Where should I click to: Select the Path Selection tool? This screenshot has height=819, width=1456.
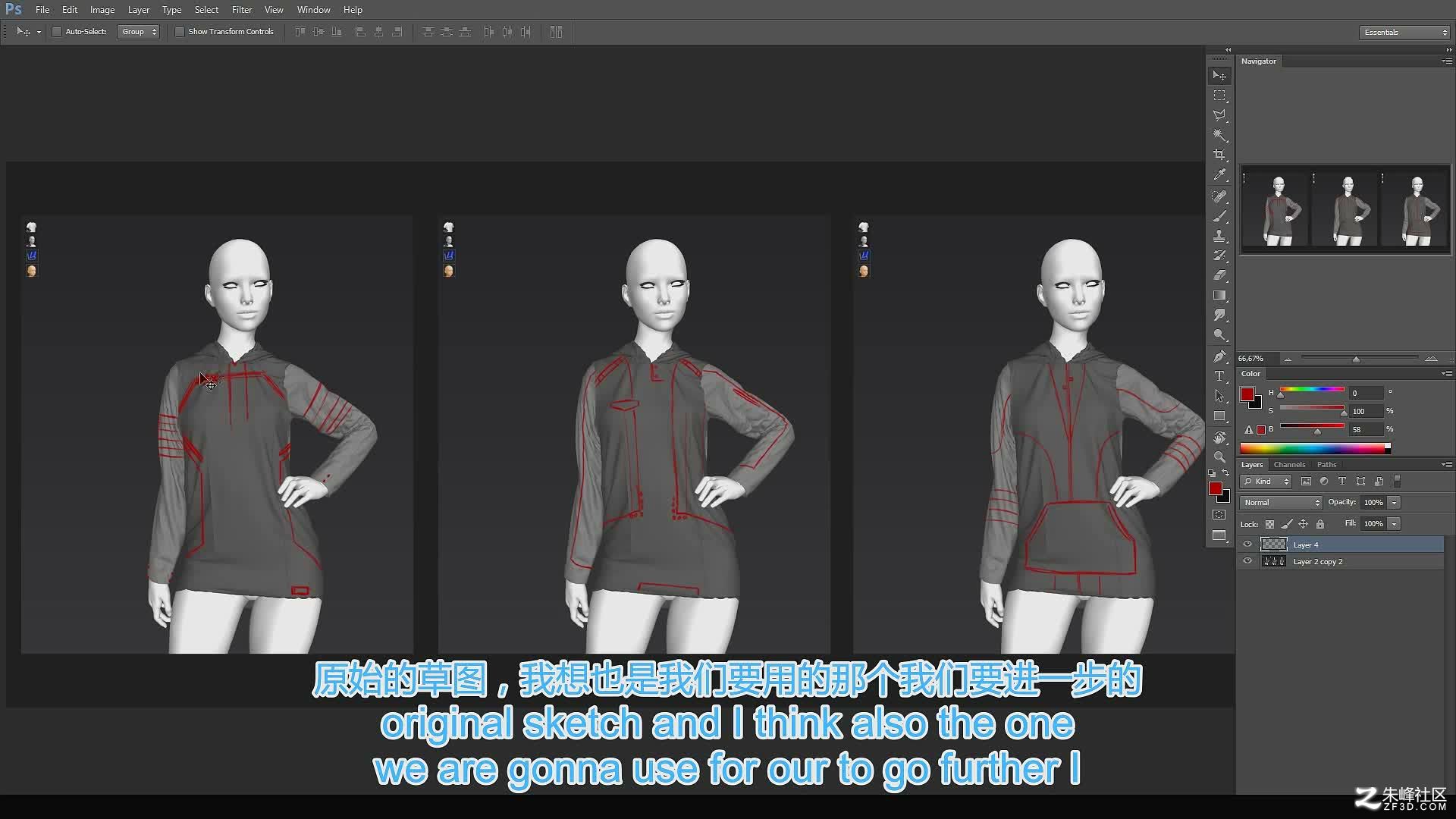point(1219,396)
